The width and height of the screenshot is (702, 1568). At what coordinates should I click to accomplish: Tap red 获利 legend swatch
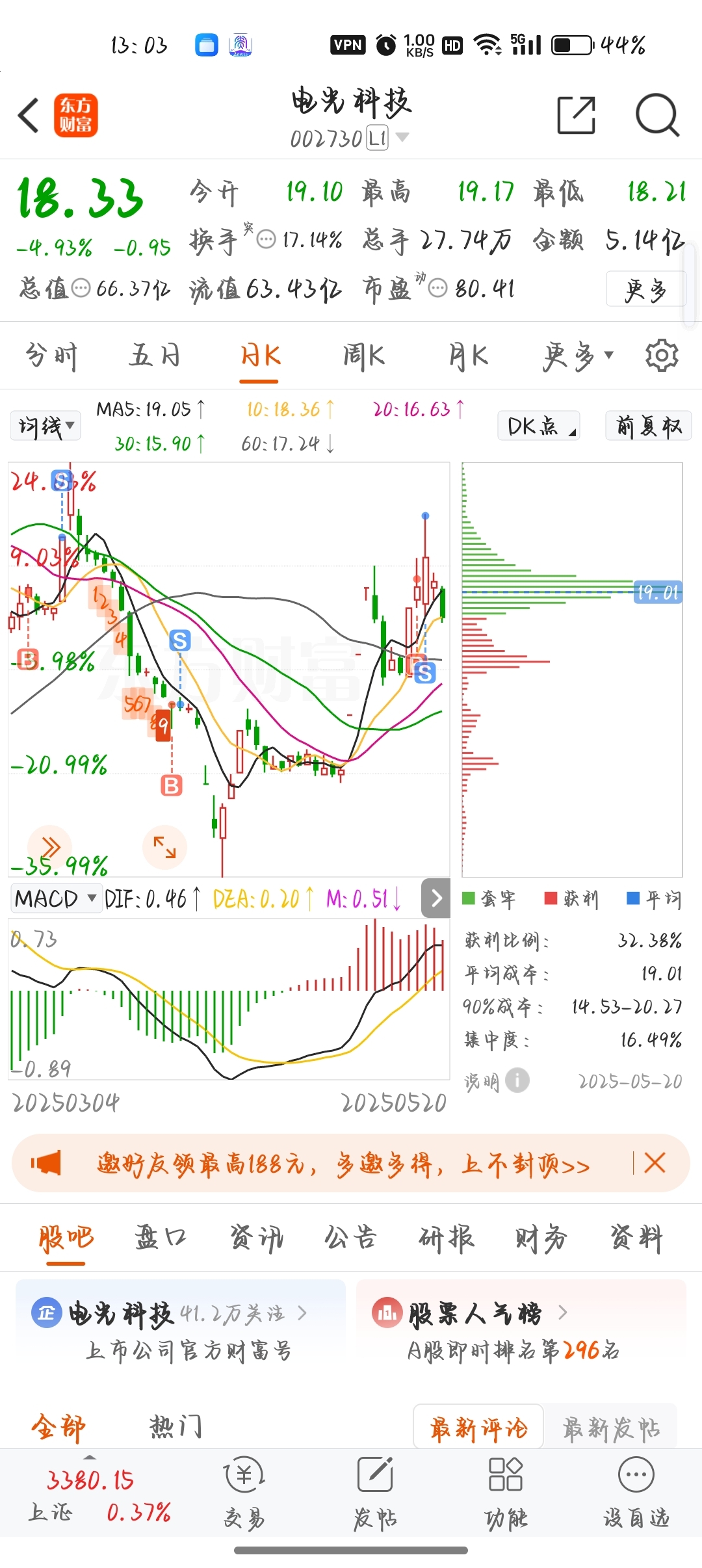[551, 898]
